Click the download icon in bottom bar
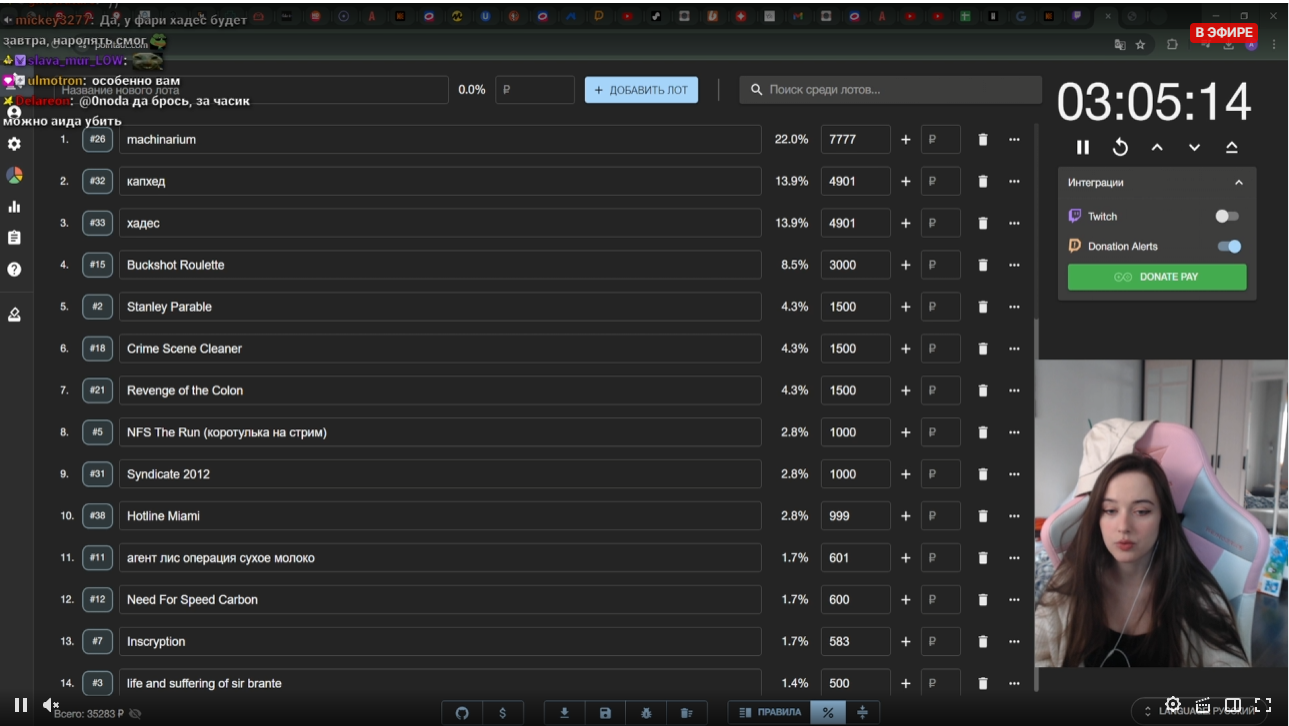Image resolution: width=1289 pixels, height=726 pixels. click(564, 713)
